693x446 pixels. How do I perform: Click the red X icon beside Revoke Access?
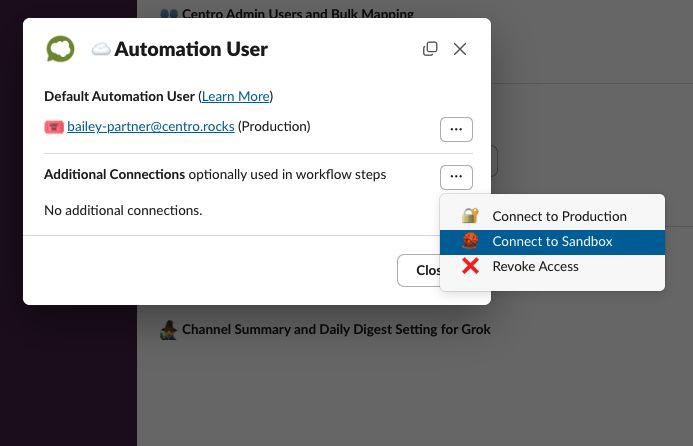(470, 266)
